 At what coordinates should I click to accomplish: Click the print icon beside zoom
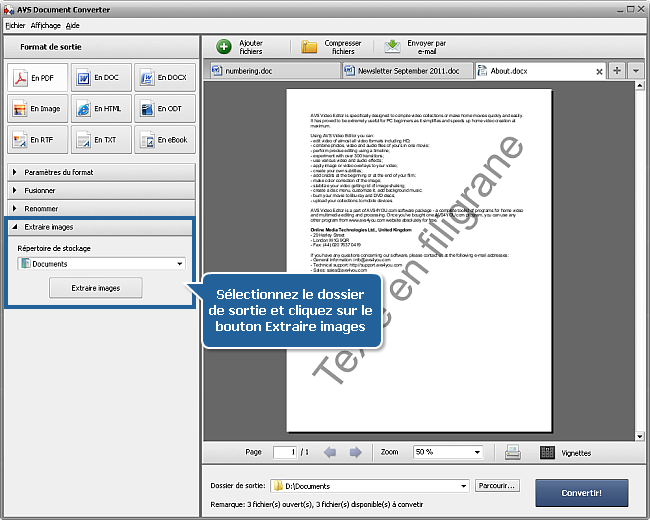(x=513, y=452)
